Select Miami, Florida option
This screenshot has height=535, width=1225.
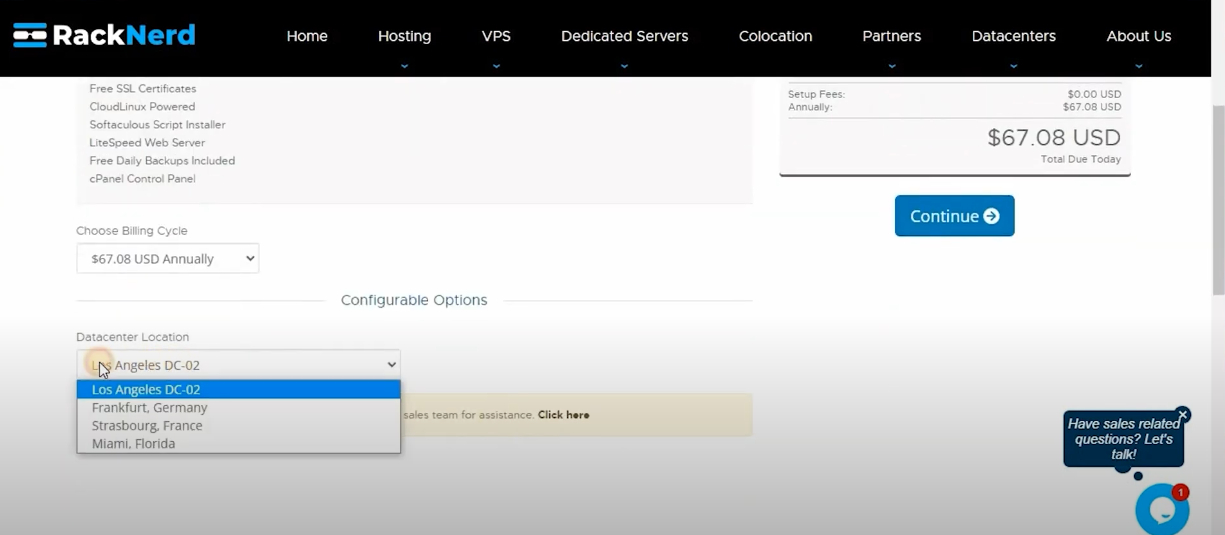point(238,444)
